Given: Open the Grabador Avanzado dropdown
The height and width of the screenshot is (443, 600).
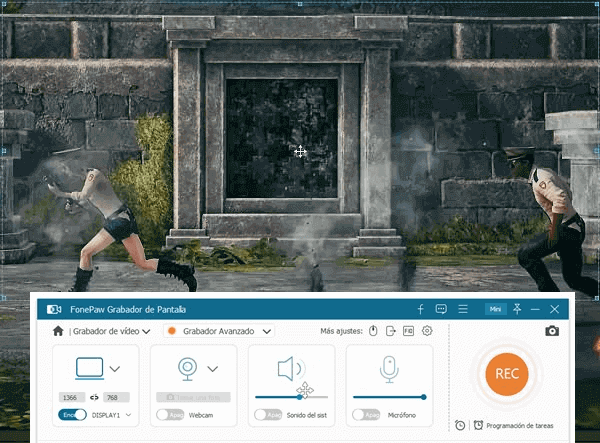Looking at the screenshot, I should tap(219, 331).
